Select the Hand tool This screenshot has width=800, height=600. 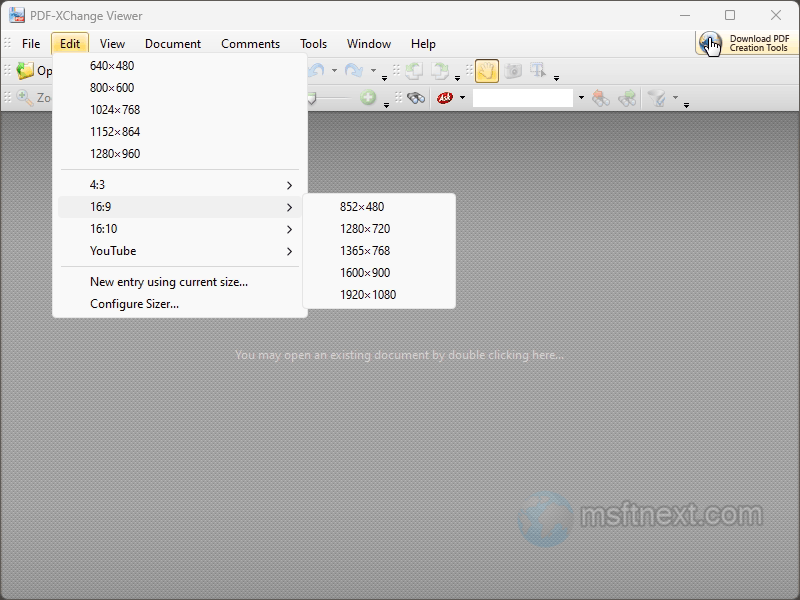[487, 70]
